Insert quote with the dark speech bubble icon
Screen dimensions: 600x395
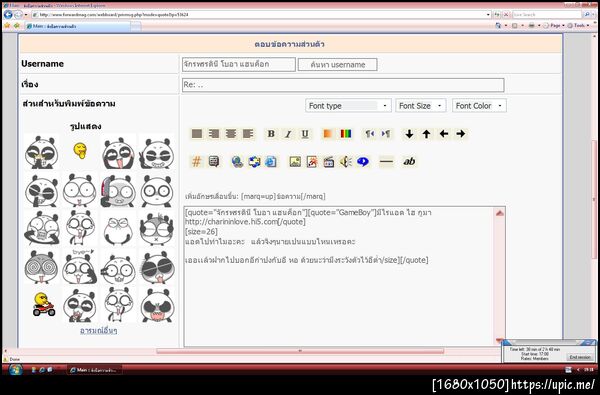point(214,162)
